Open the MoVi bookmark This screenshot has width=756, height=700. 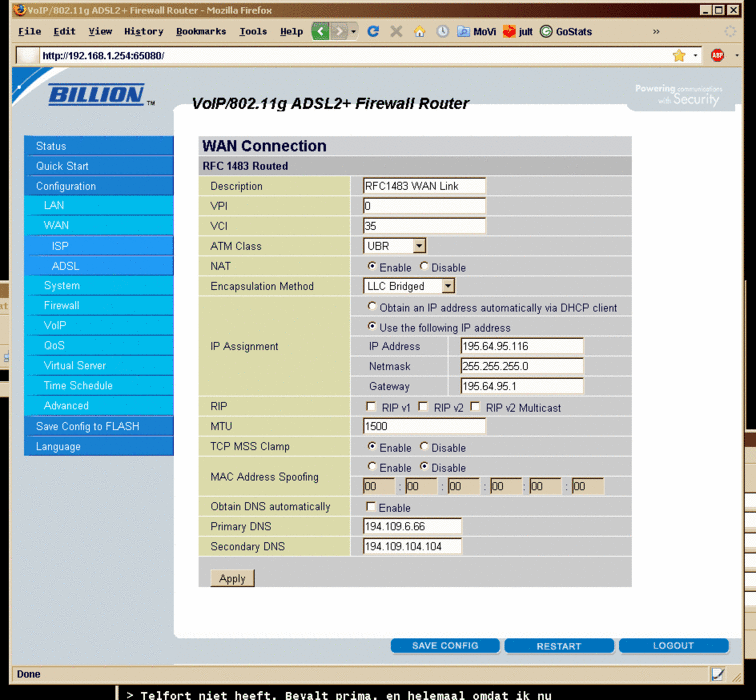click(x=476, y=31)
